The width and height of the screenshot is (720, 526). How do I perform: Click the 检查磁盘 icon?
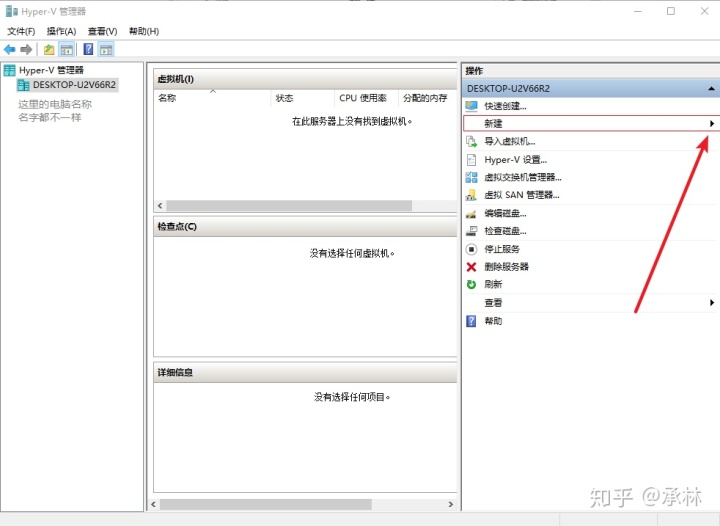(x=471, y=231)
